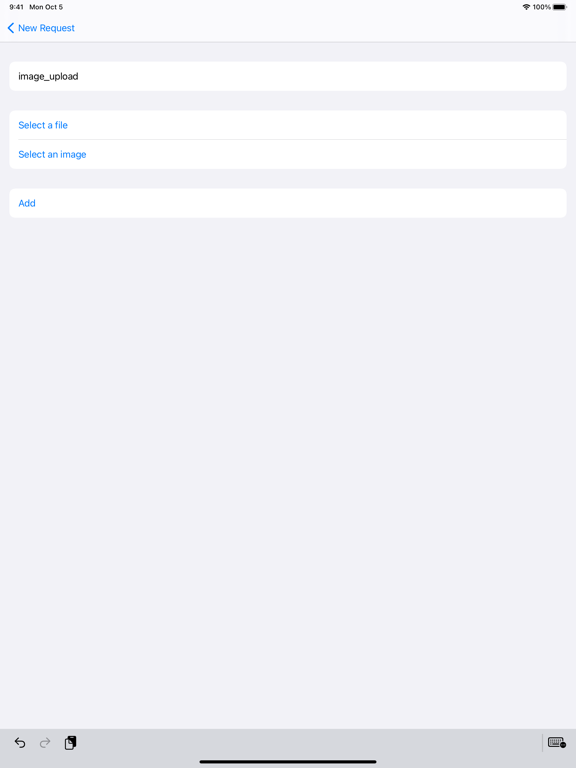Choose Select a file option

(288, 125)
